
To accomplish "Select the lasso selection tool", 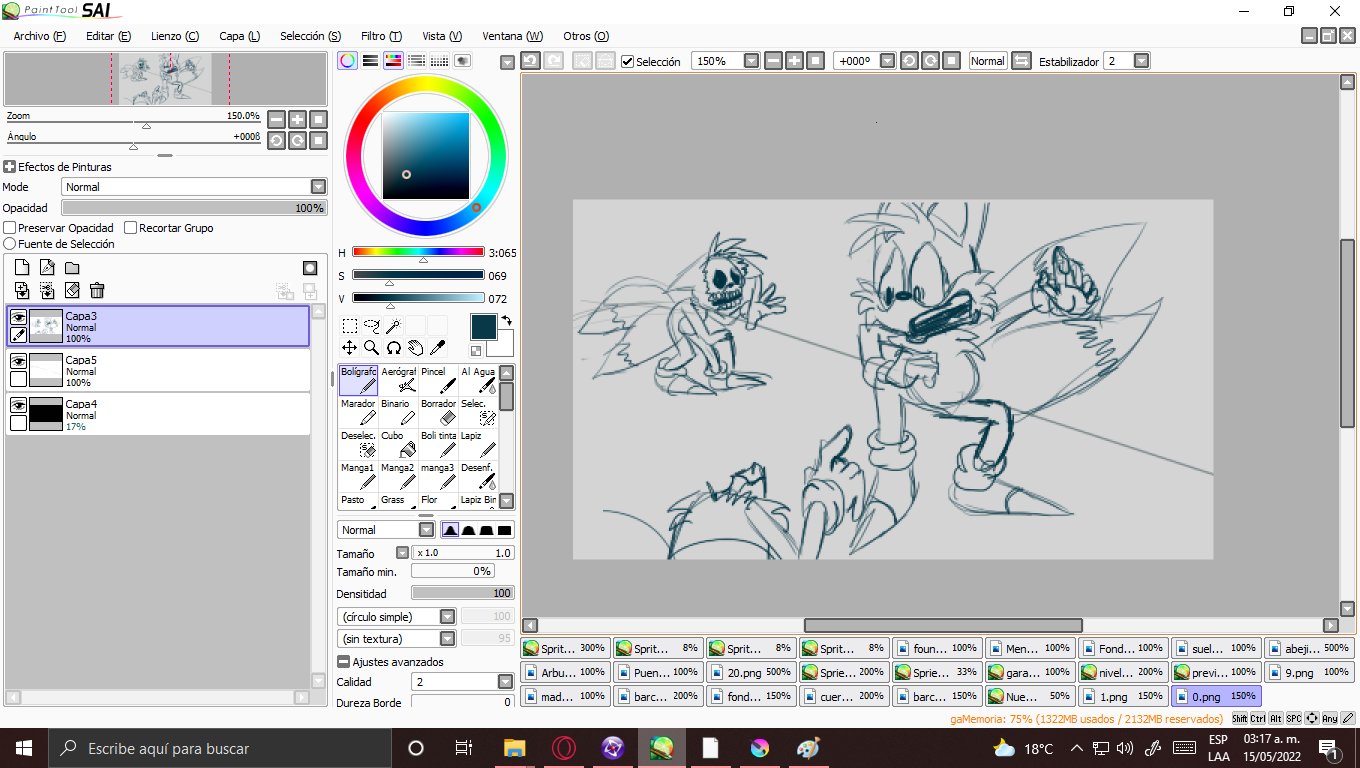I will click(371, 325).
